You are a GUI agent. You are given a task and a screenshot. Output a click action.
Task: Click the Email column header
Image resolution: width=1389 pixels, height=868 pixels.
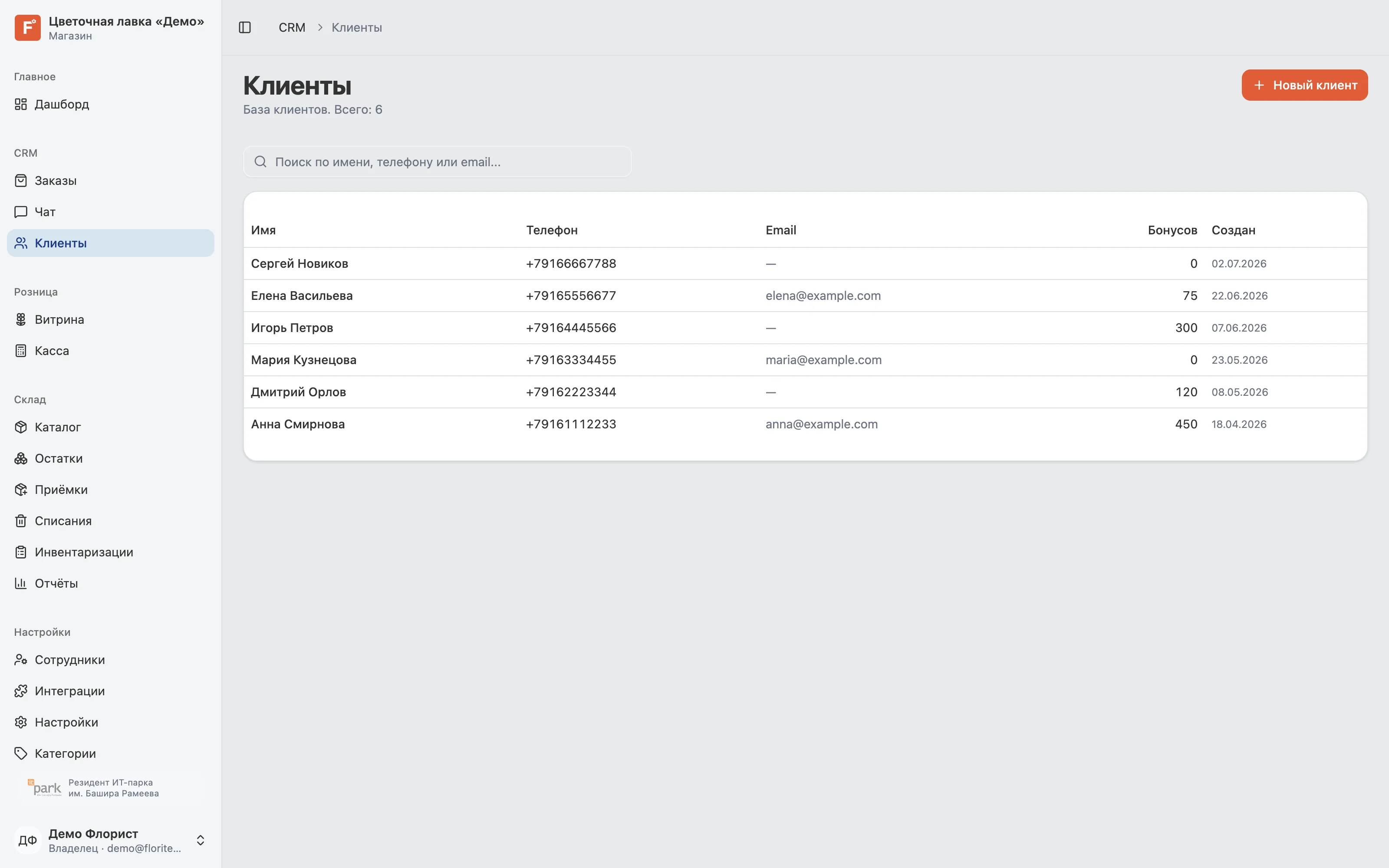point(780,230)
